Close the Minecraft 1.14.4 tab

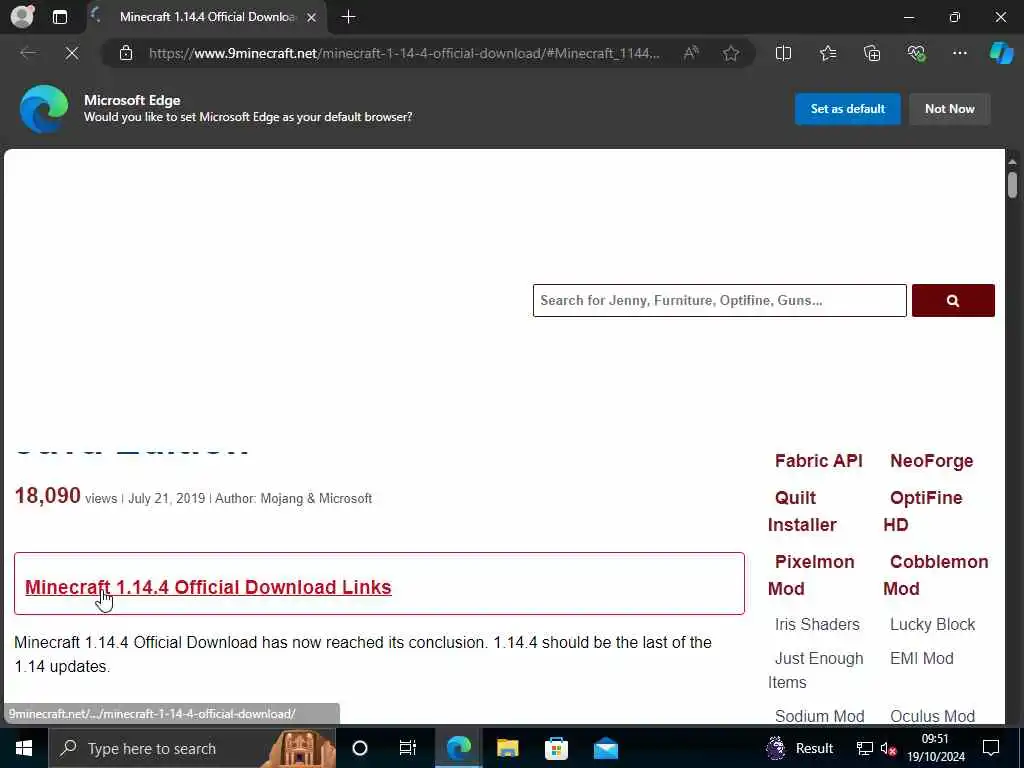(x=312, y=18)
